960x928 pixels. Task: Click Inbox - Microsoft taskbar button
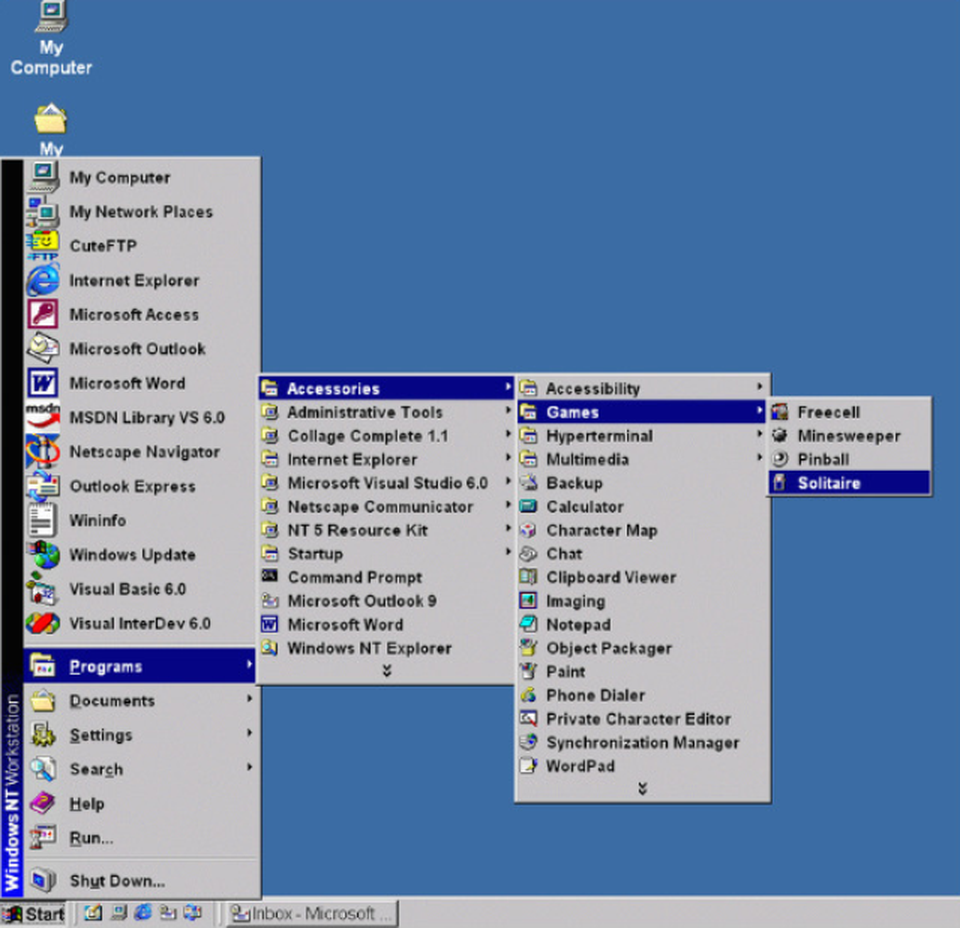tap(312, 914)
